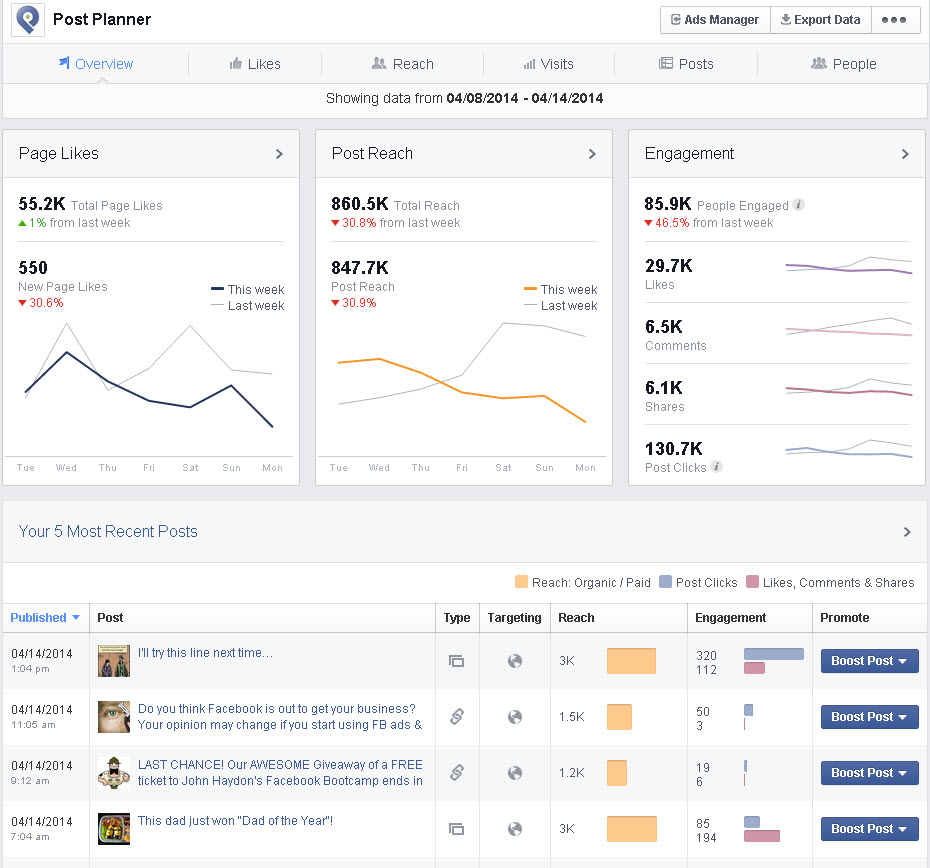Open the info tooltip next to People Engaged
This screenshot has width=930, height=868.
pyautogui.click(x=798, y=204)
